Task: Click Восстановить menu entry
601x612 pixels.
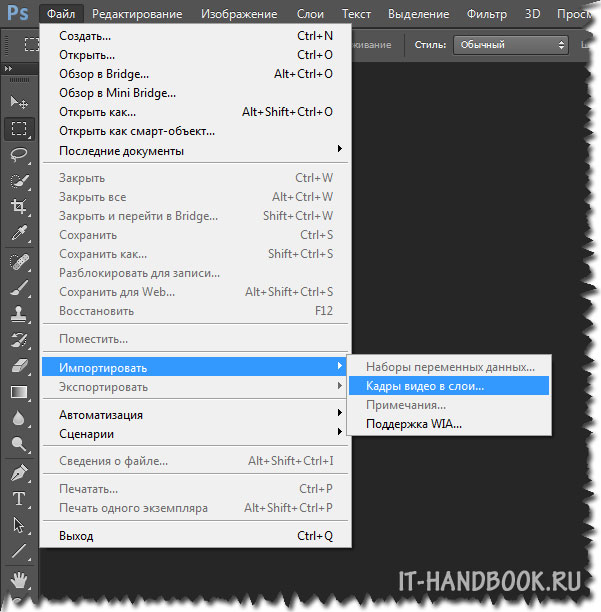Action: (x=195, y=311)
